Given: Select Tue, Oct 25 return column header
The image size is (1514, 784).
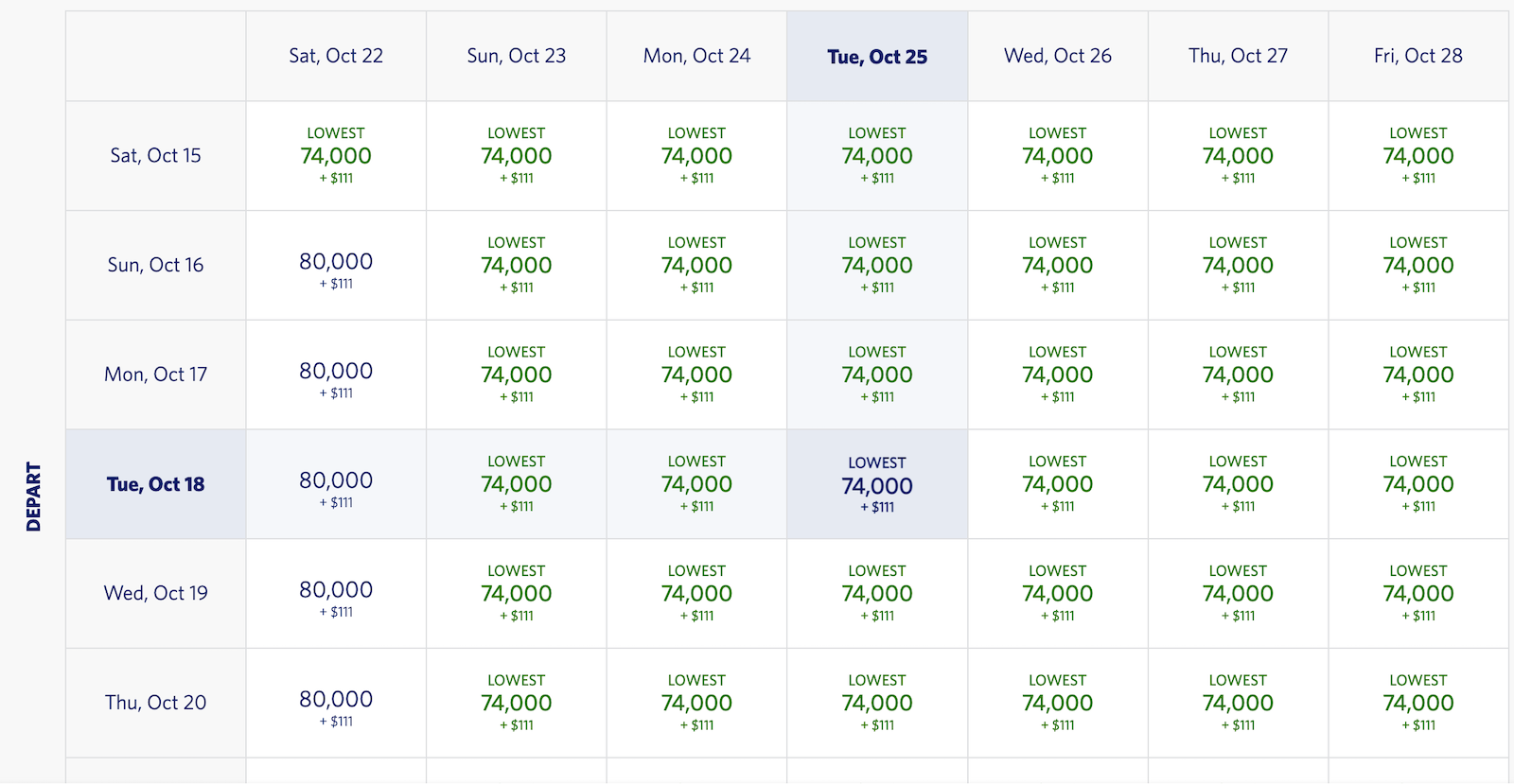Looking at the screenshot, I should 877,57.
